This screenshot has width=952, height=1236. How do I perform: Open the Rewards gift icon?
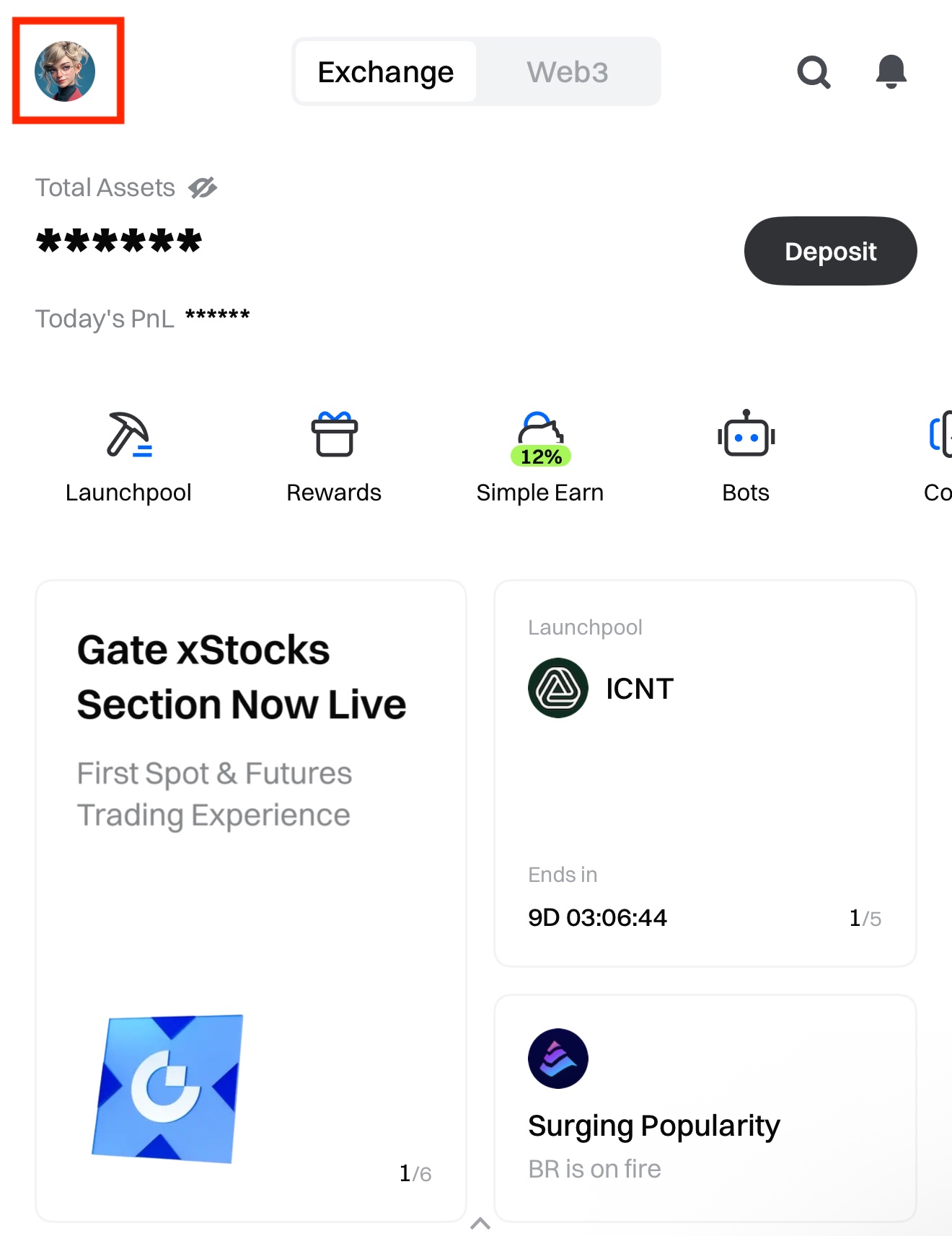(x=334, y=435)
